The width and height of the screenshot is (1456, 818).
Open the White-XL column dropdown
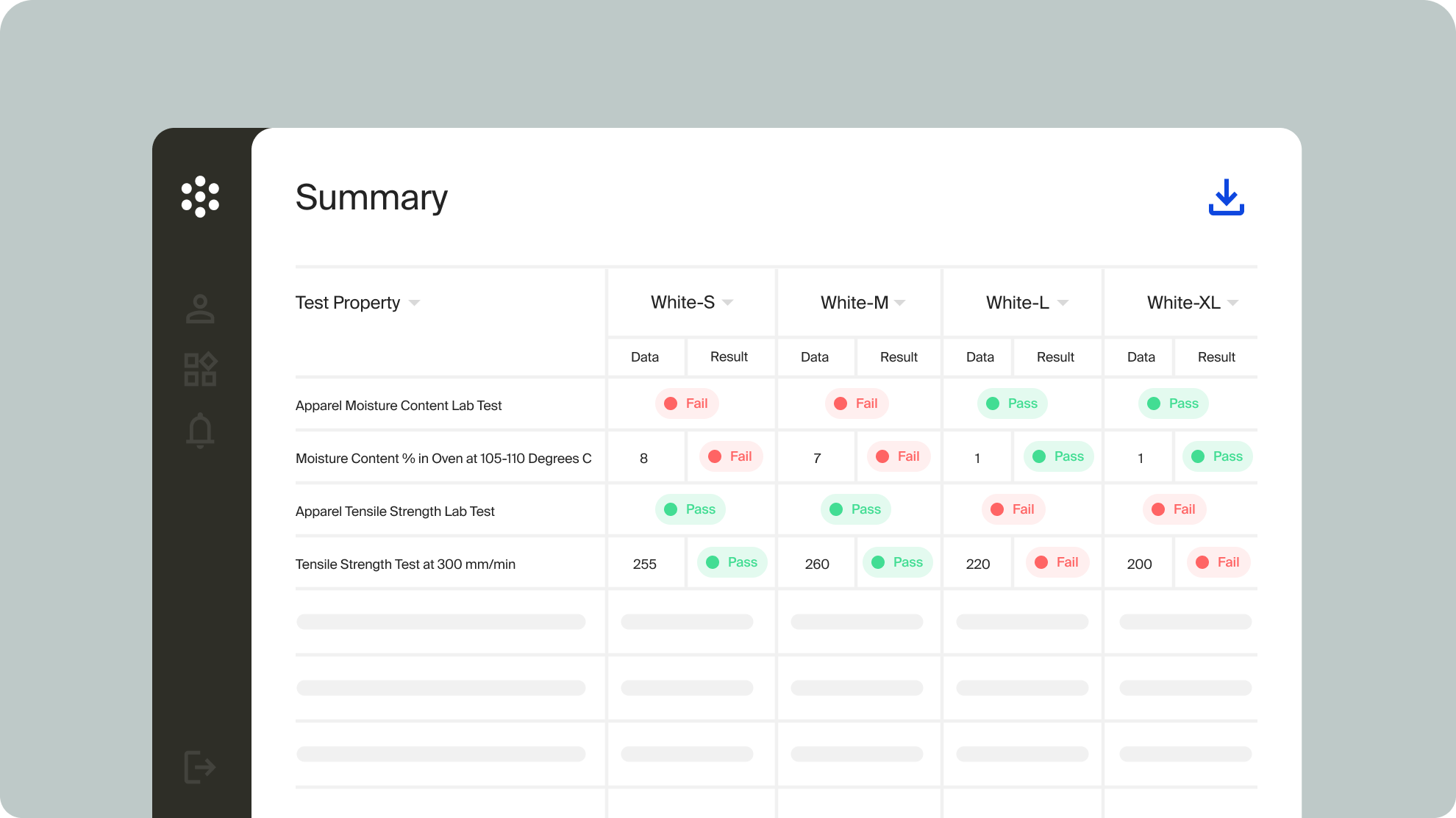coord(1233,303)
